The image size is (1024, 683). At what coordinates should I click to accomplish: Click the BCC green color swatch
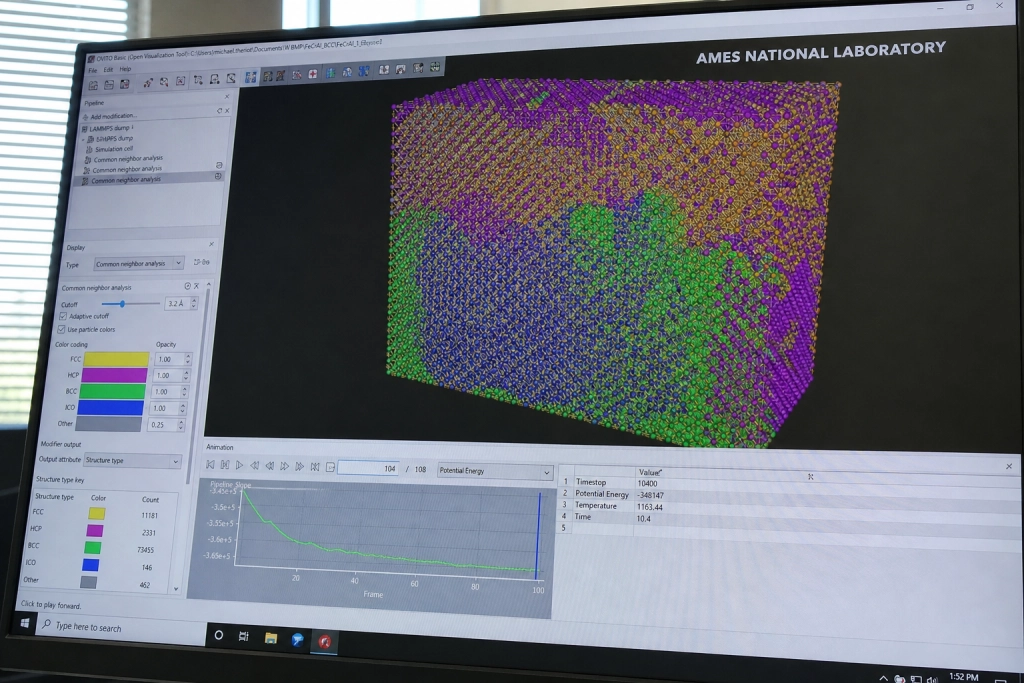click(x=112, y=391)
